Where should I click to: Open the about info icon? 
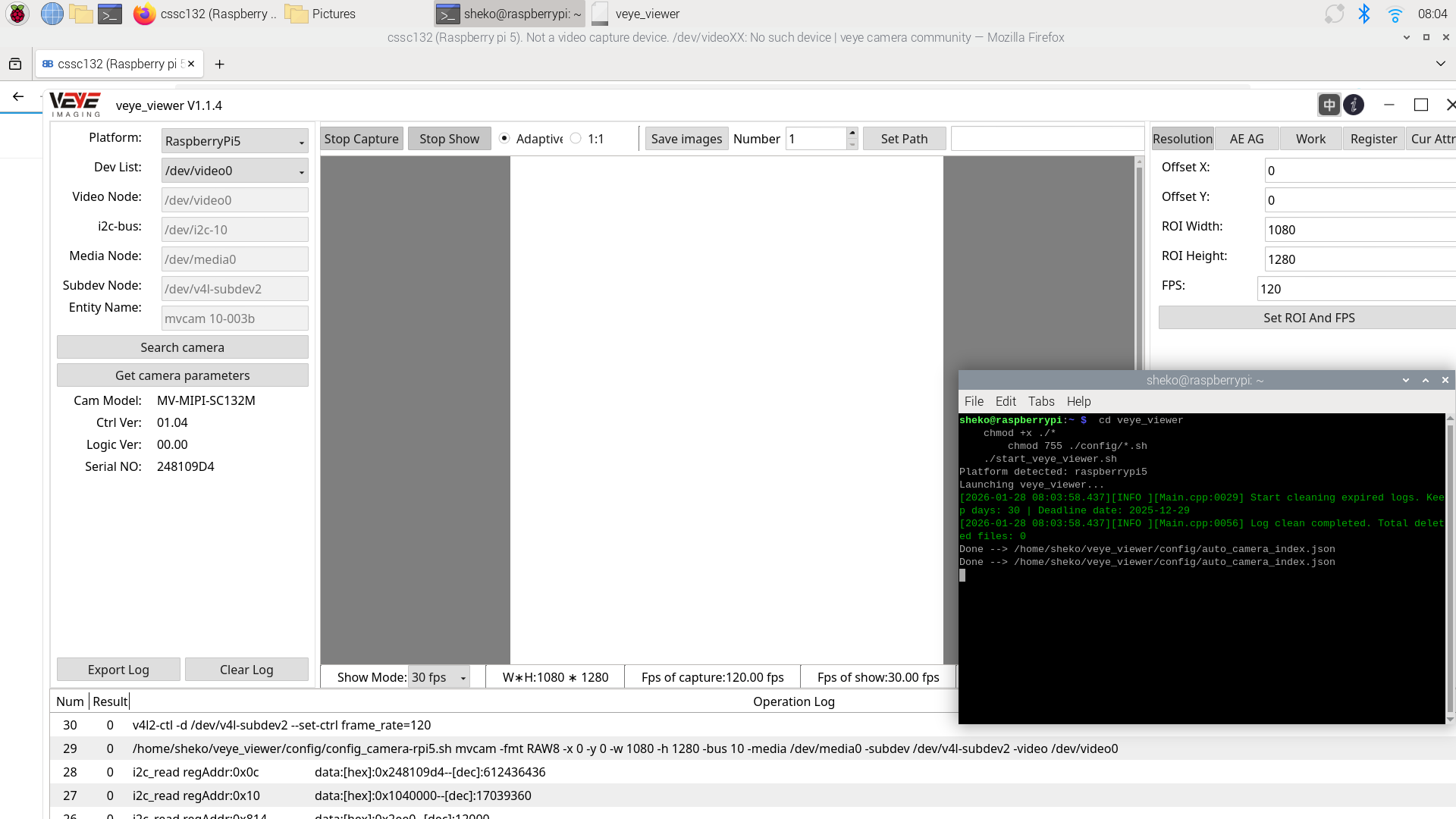(x=1354, y=105)
